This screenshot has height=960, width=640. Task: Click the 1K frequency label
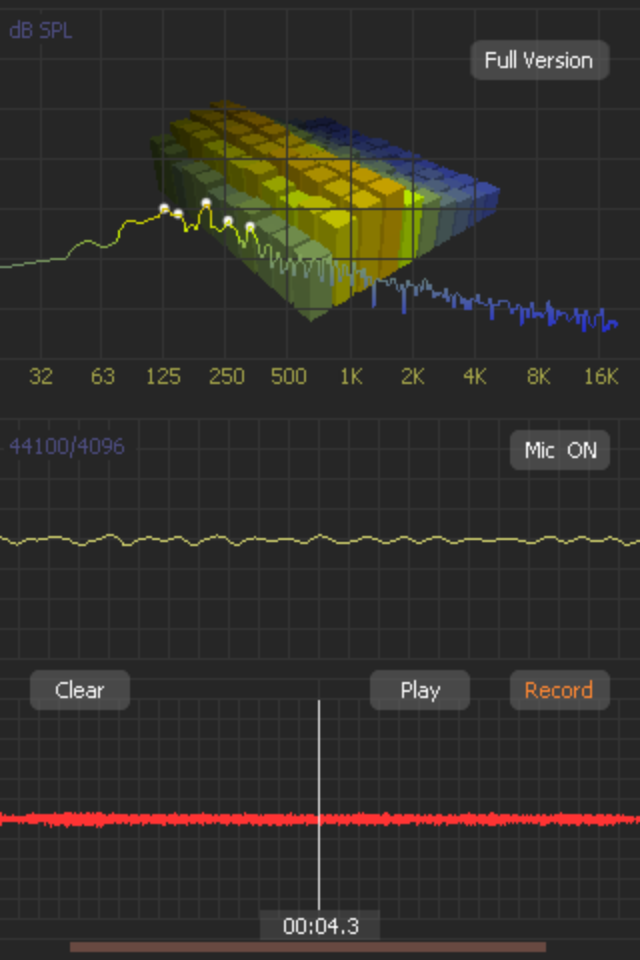click(x=351, y=376)
